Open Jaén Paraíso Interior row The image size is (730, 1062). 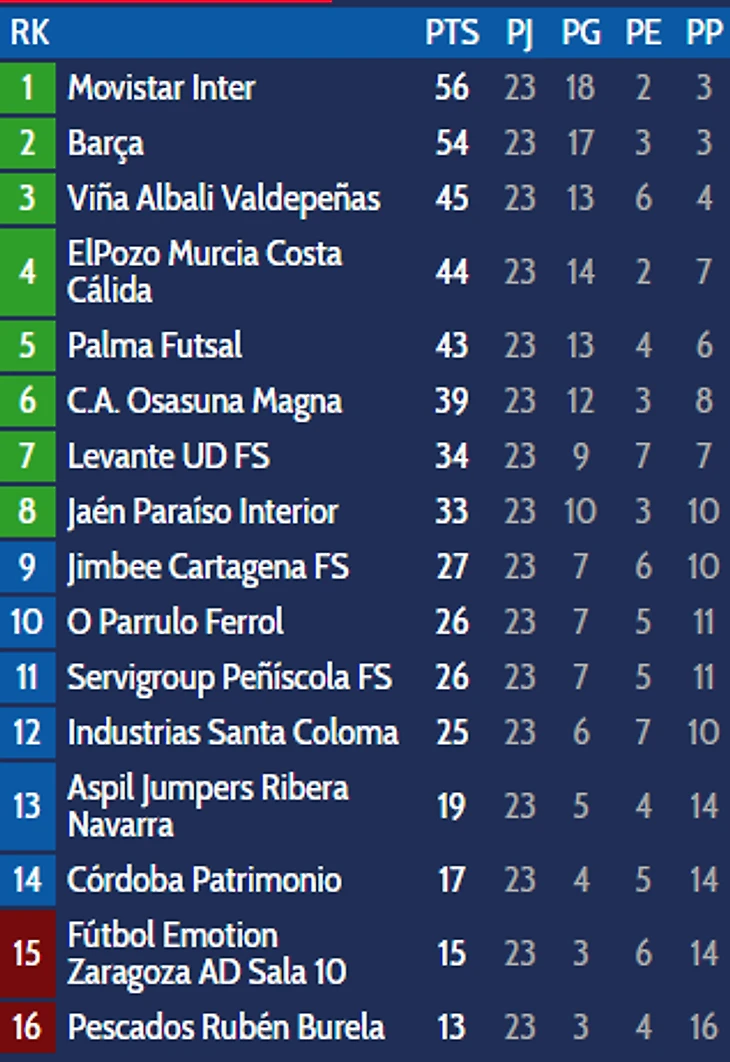(202, 512)
